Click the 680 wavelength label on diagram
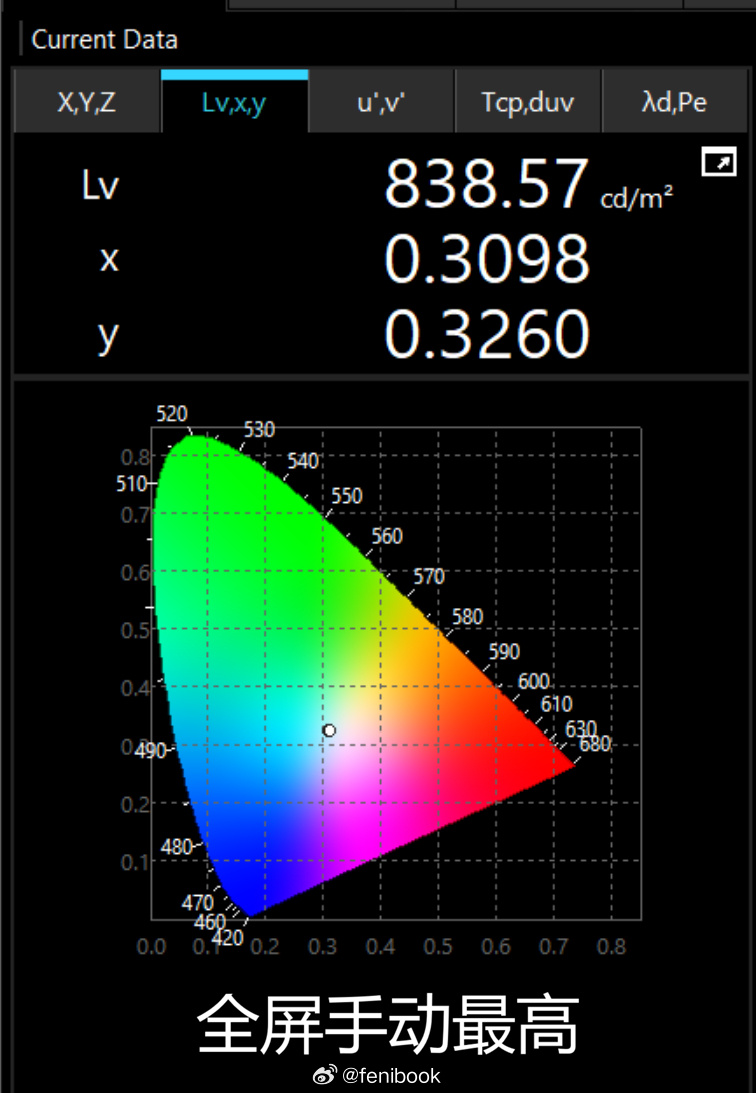756x1093 pixels. point(595,744)
